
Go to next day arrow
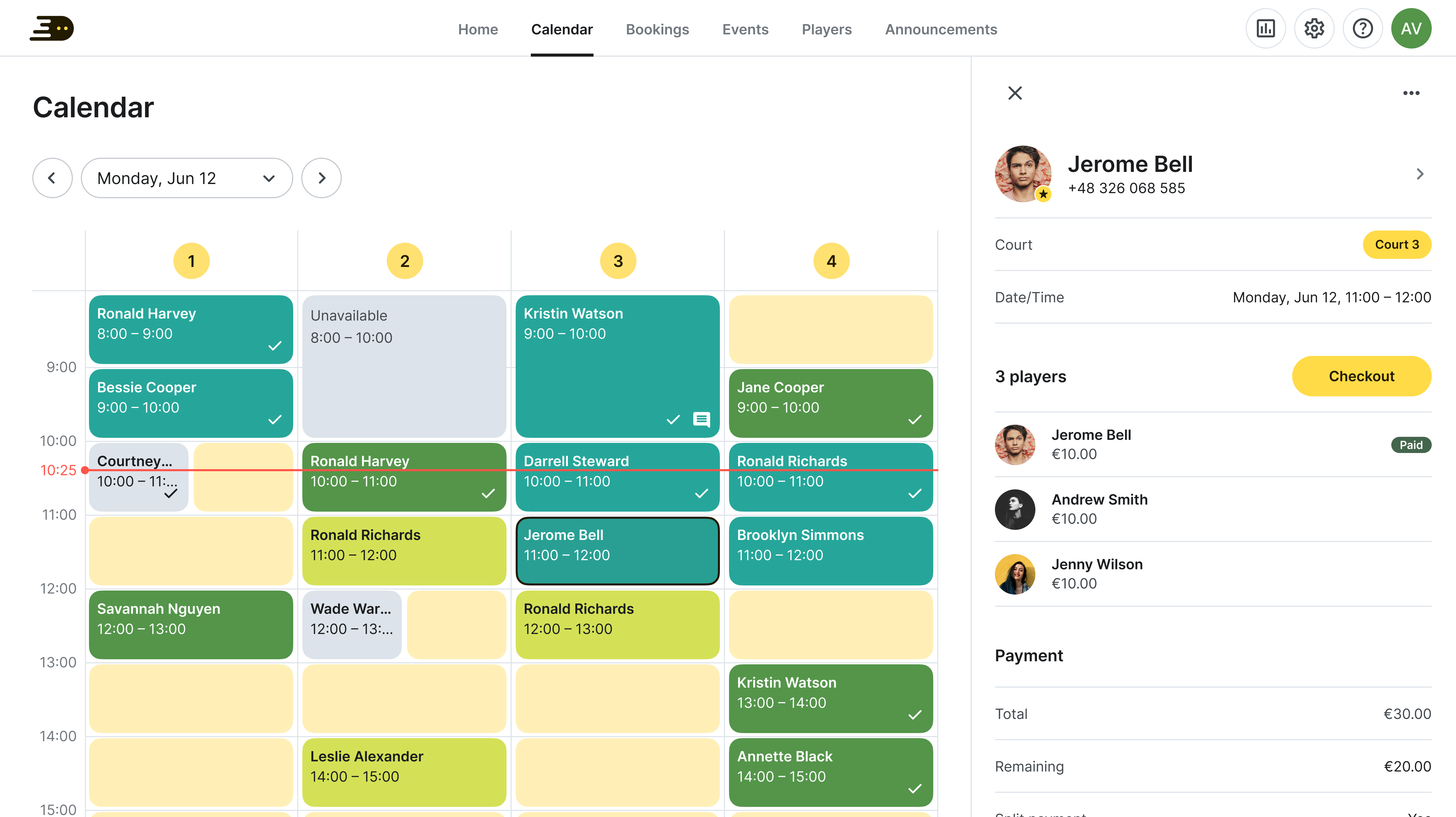click(x=322, y=178)
